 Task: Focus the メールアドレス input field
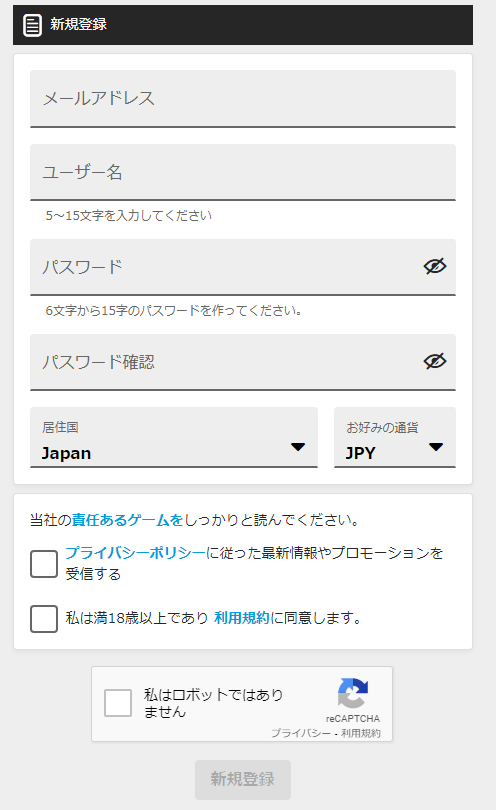[243, 99]
